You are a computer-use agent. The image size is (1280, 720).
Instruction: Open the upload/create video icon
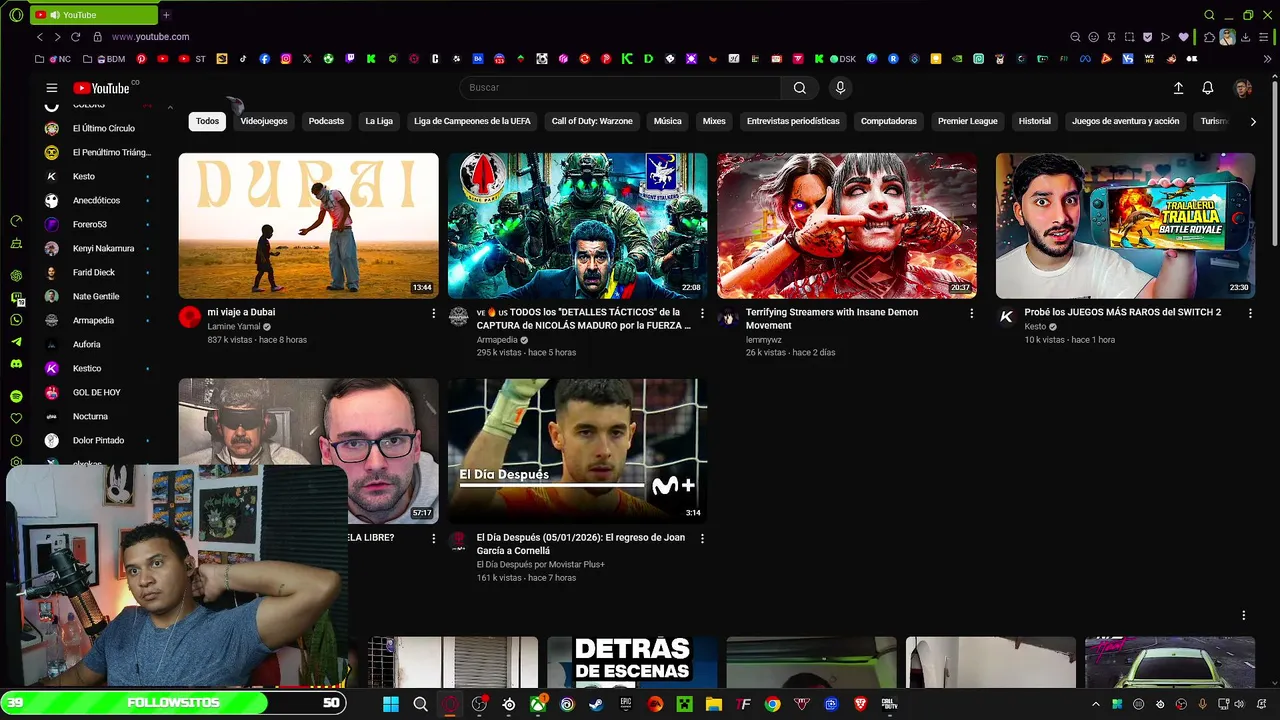(1178, 88)
